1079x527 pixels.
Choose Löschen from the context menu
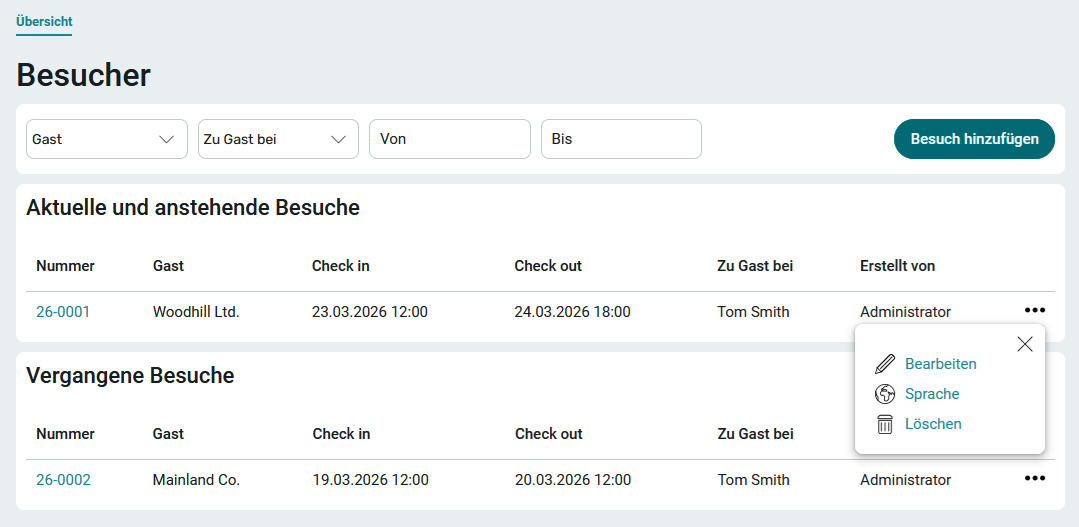pyautogui.click(x=933, y=424)
